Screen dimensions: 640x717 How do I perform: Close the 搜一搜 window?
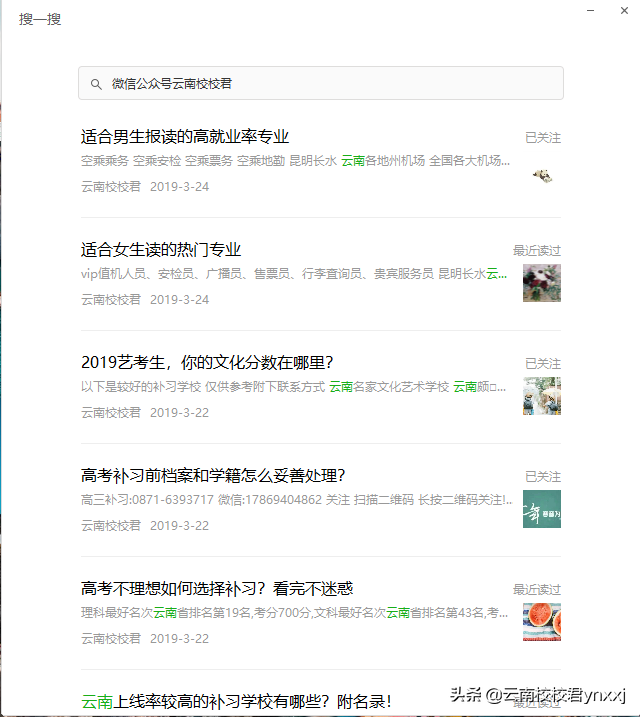pos(624,11)
